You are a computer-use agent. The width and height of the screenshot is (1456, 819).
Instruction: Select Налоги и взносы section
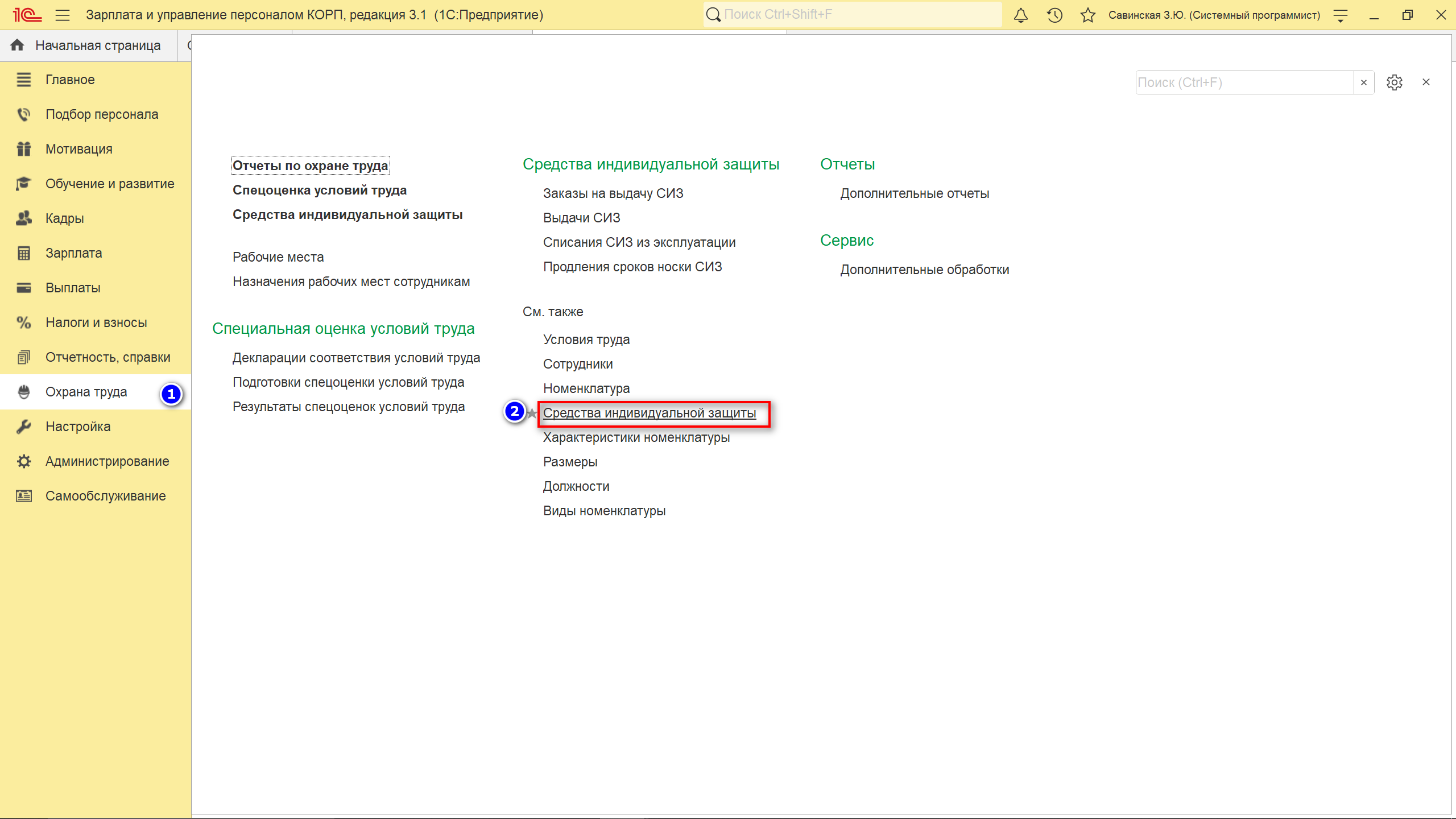click(x=96, y=322)
